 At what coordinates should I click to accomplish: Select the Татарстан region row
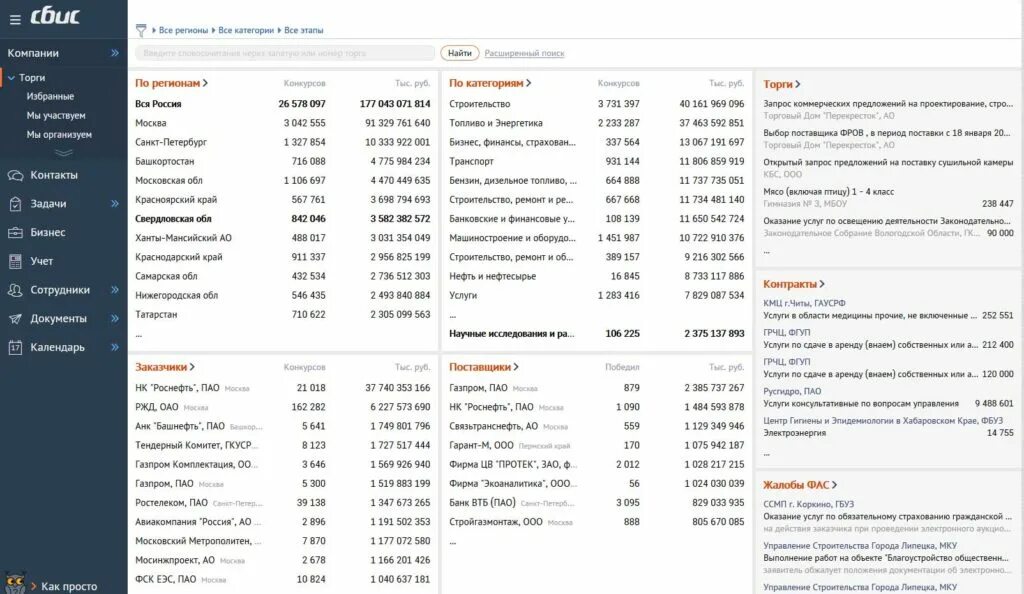(283, 314)
